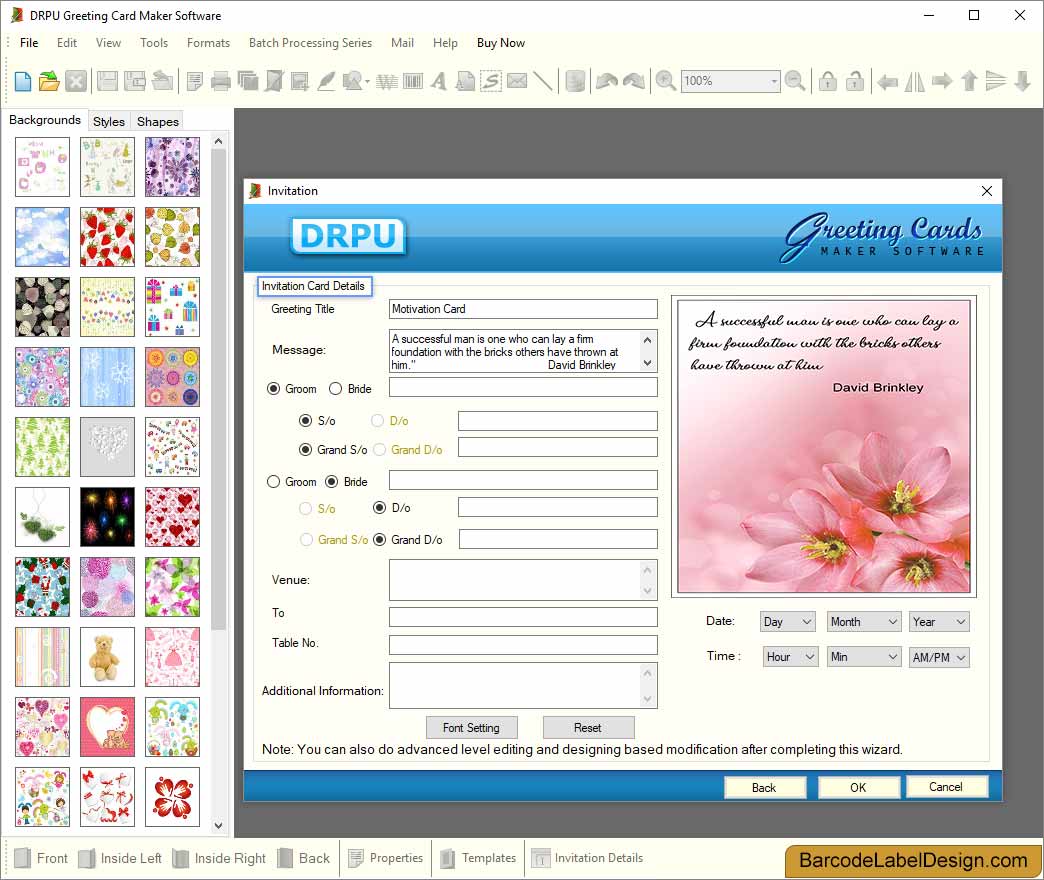The width and height of the screenshot is (1044, 880).
Task: Click the Save floppy disk icon
Action: pyautogui.click(x=107, y=81)
